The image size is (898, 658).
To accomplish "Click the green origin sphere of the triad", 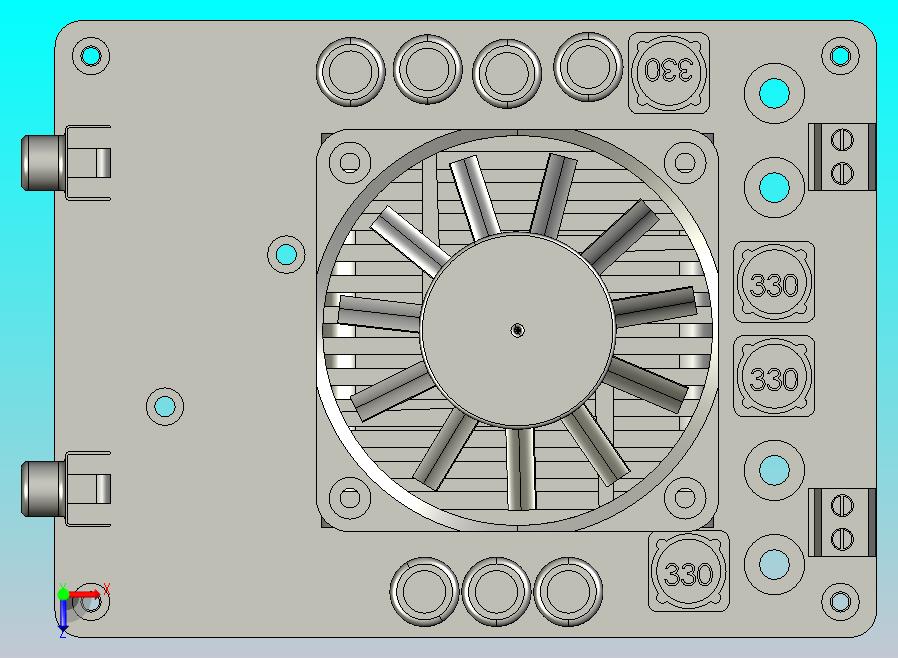I will click(64, 594).
